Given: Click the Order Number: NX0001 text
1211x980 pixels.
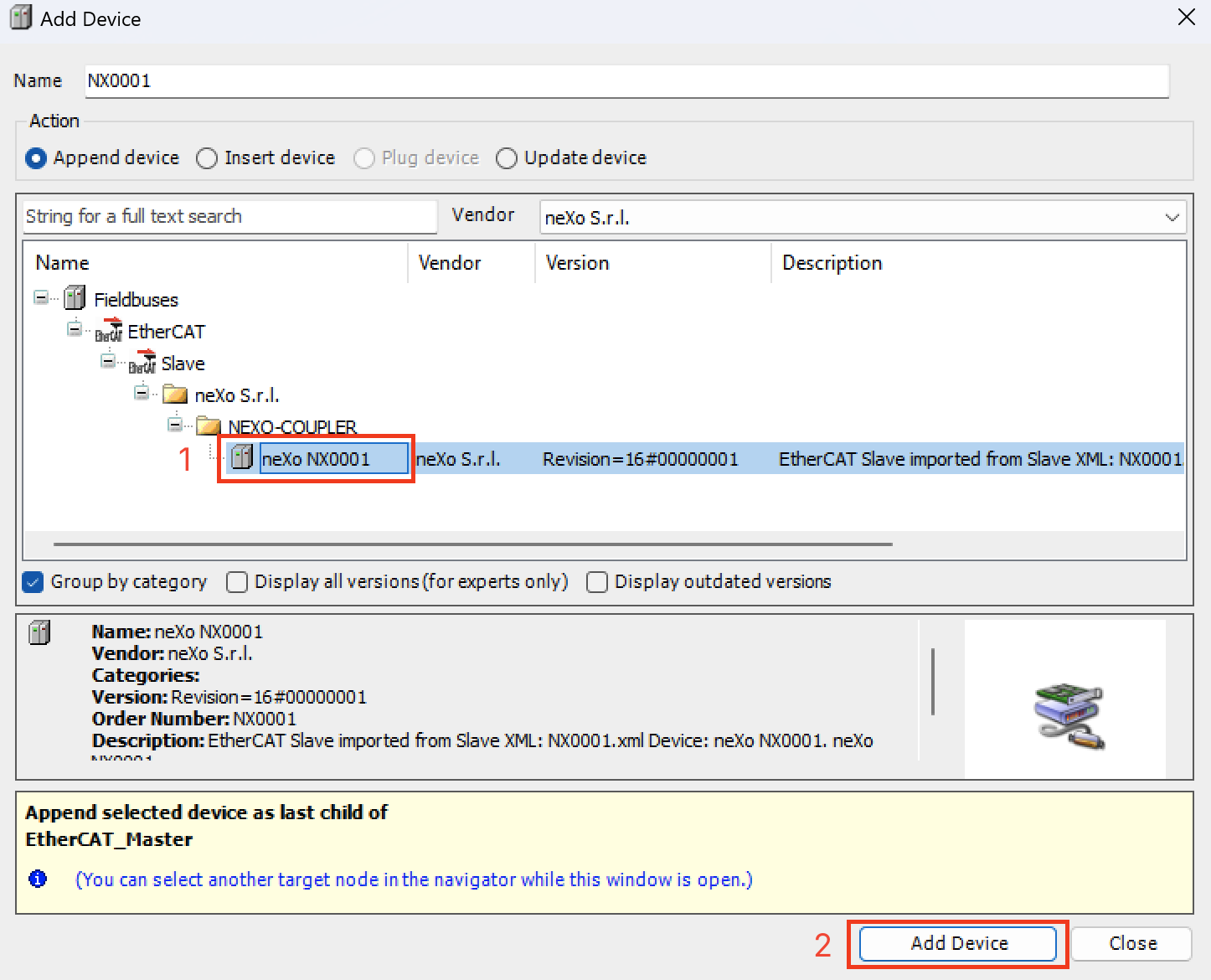Looking at the screenshot, I should click(x=194, y=719).
